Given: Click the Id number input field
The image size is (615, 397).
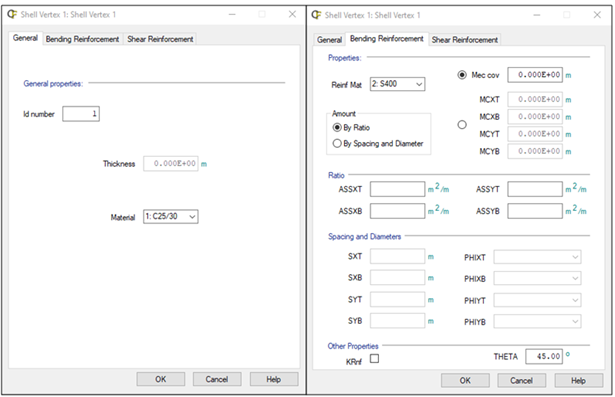Looking at the screenshot, I should pyautogui.click(x=81, y=114).
